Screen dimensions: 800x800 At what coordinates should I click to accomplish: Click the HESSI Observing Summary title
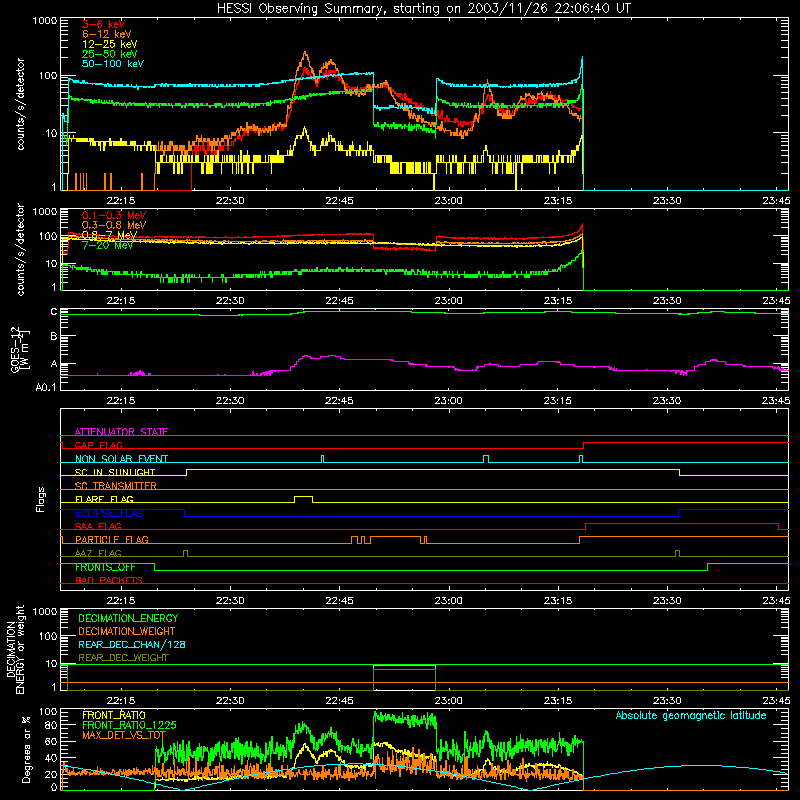pyautogui.click(x=424, y=8)
